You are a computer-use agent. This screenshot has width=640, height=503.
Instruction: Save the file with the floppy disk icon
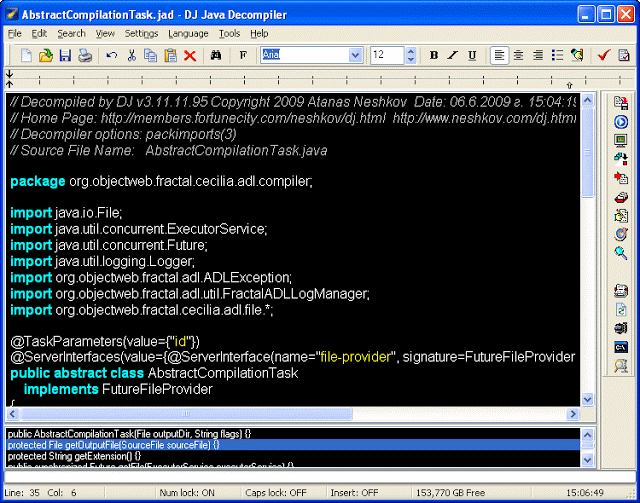tap(65, 55)
